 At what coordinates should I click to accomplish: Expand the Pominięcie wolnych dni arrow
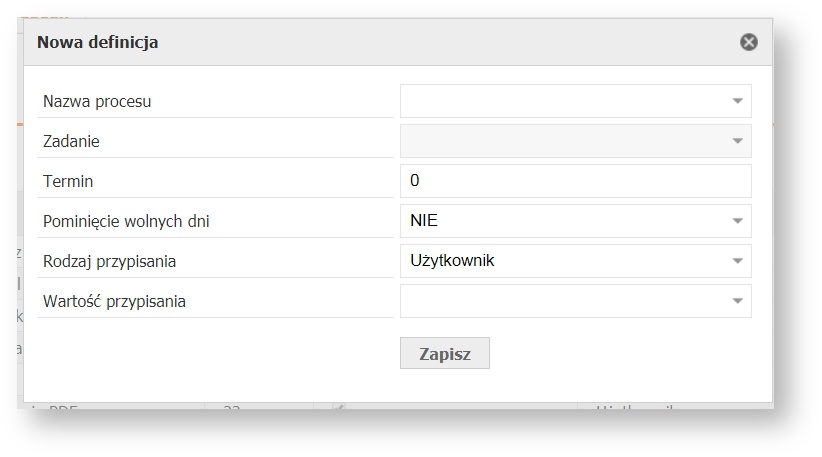737,221
